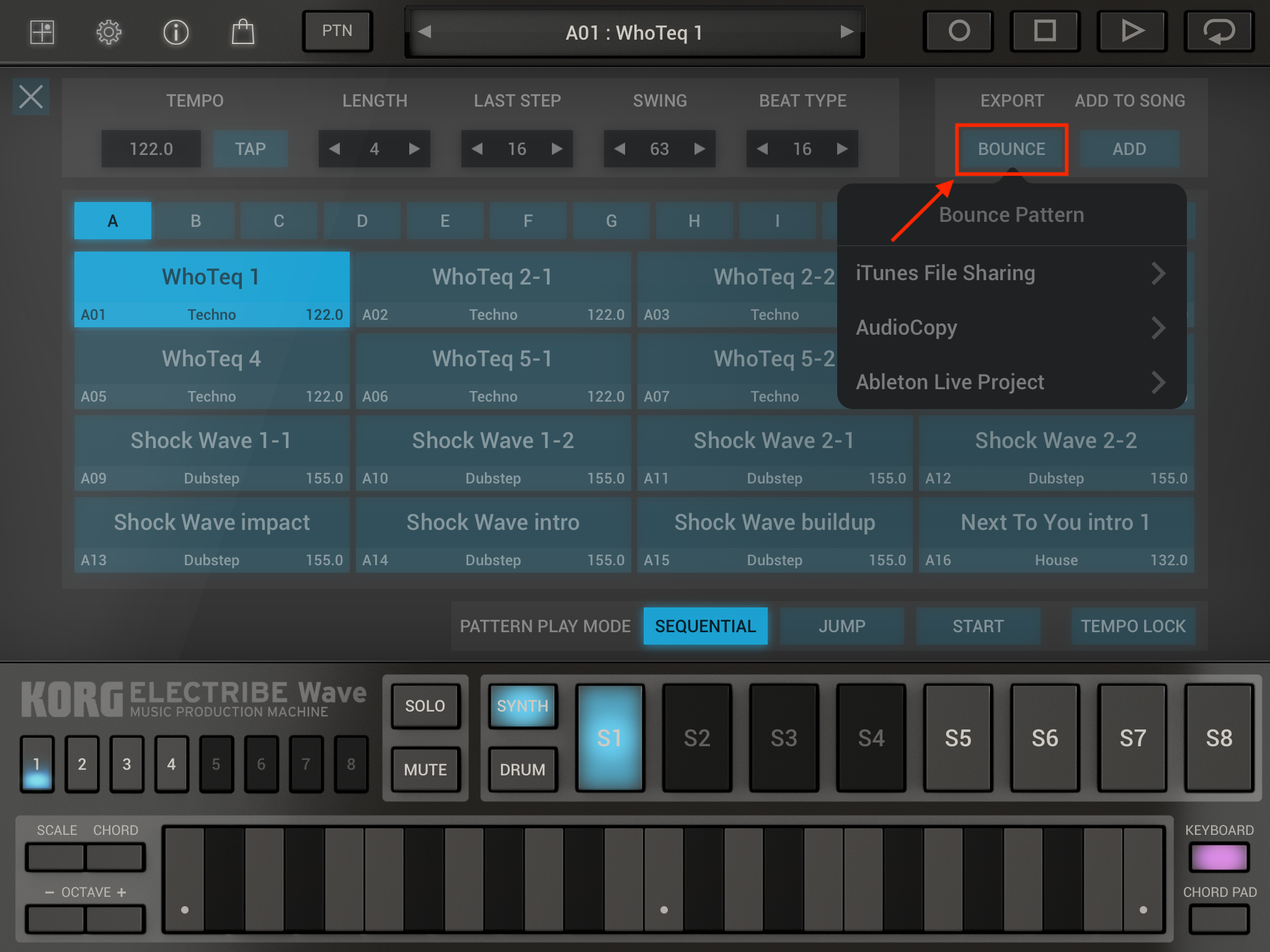This screenshot has height=952, width=1270.
Task: Decrease LAST STEP with left arrow
Action: [x=477, y=149]
